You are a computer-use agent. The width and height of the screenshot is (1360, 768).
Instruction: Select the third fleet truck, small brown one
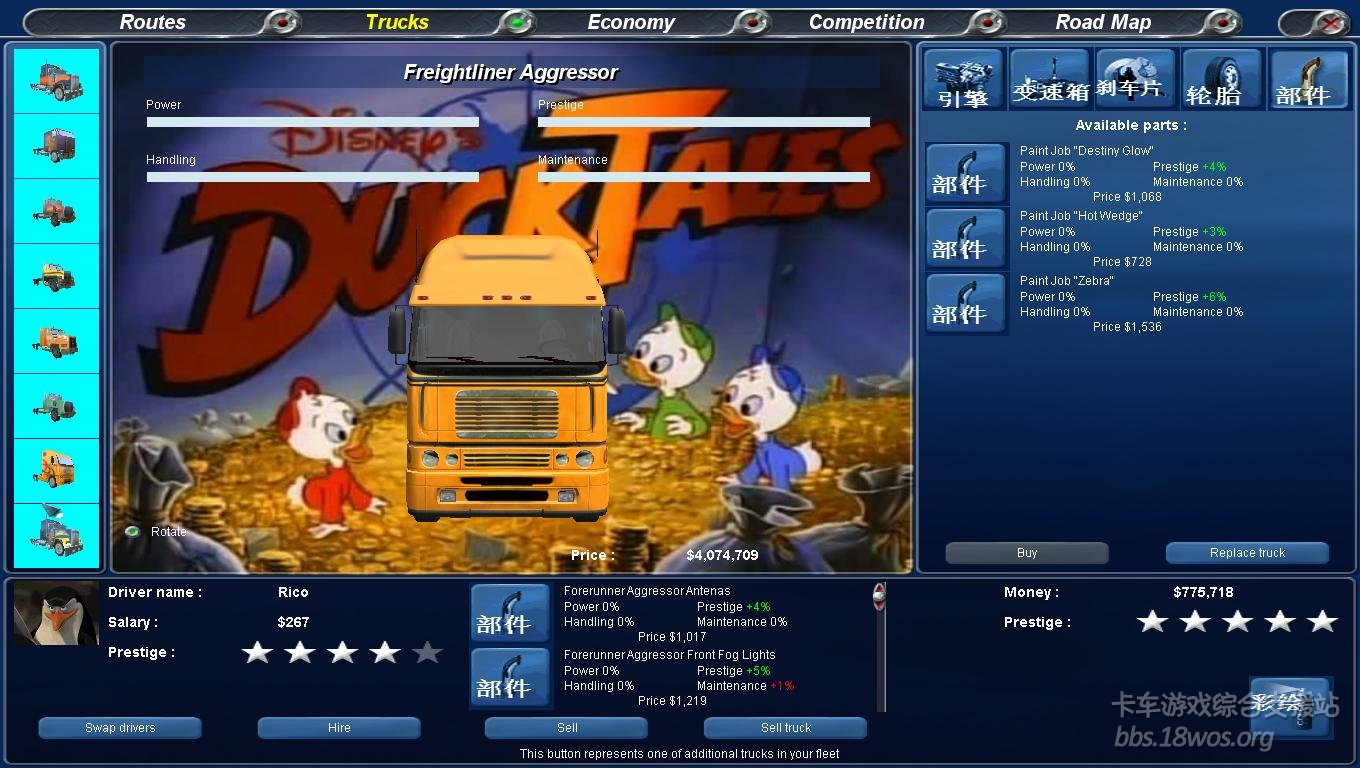(x=56, y=211)
